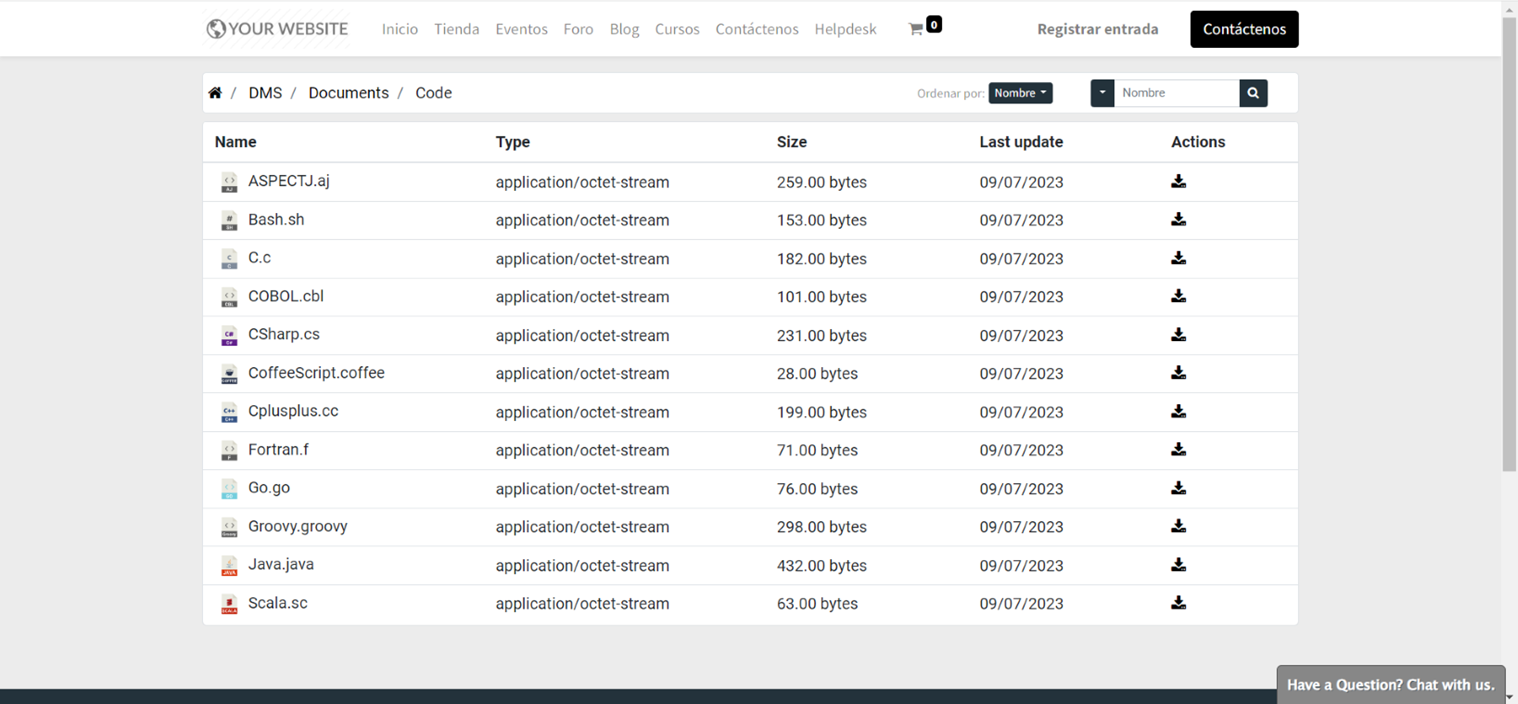Screen dimensions: 1518x704
Task: Download the Scala.sc file
Action: coord(1178,603)
